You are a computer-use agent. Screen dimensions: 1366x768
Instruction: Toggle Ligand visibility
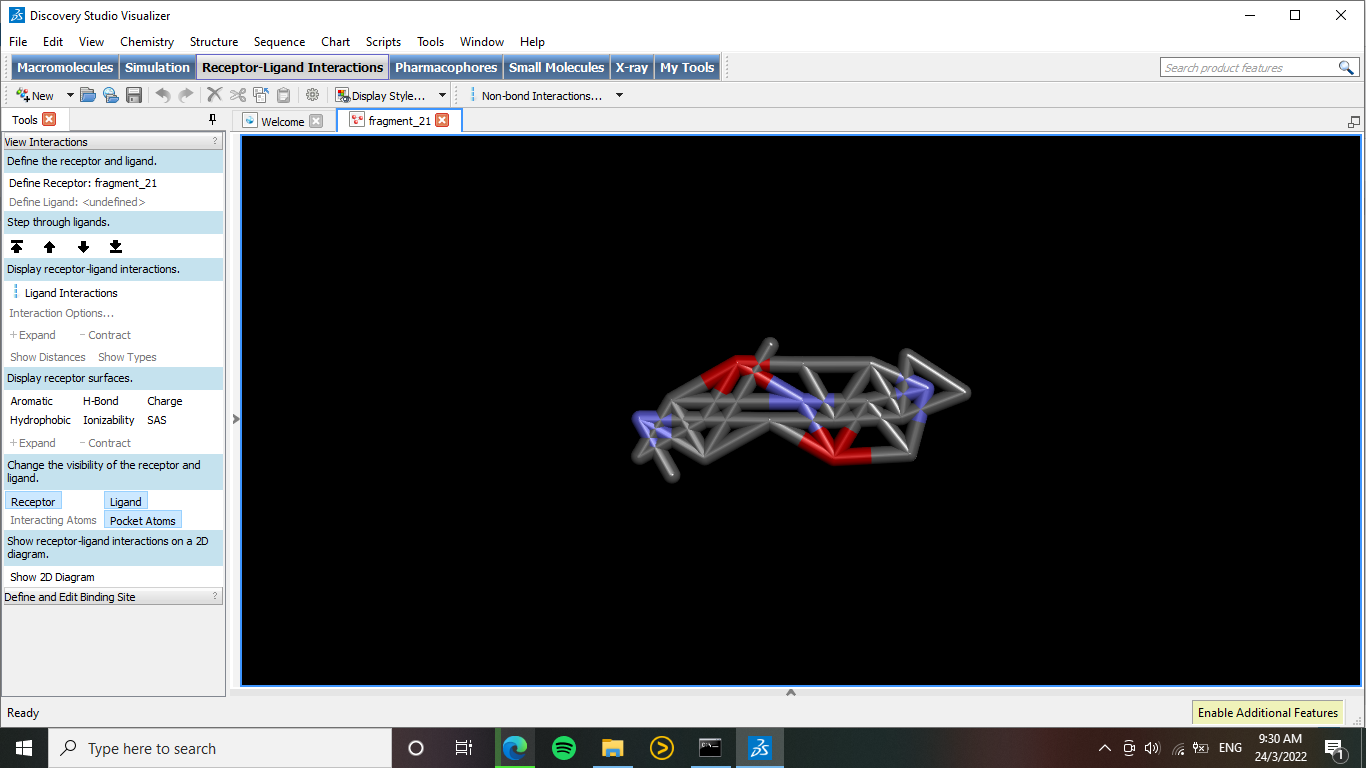(126, 501)
